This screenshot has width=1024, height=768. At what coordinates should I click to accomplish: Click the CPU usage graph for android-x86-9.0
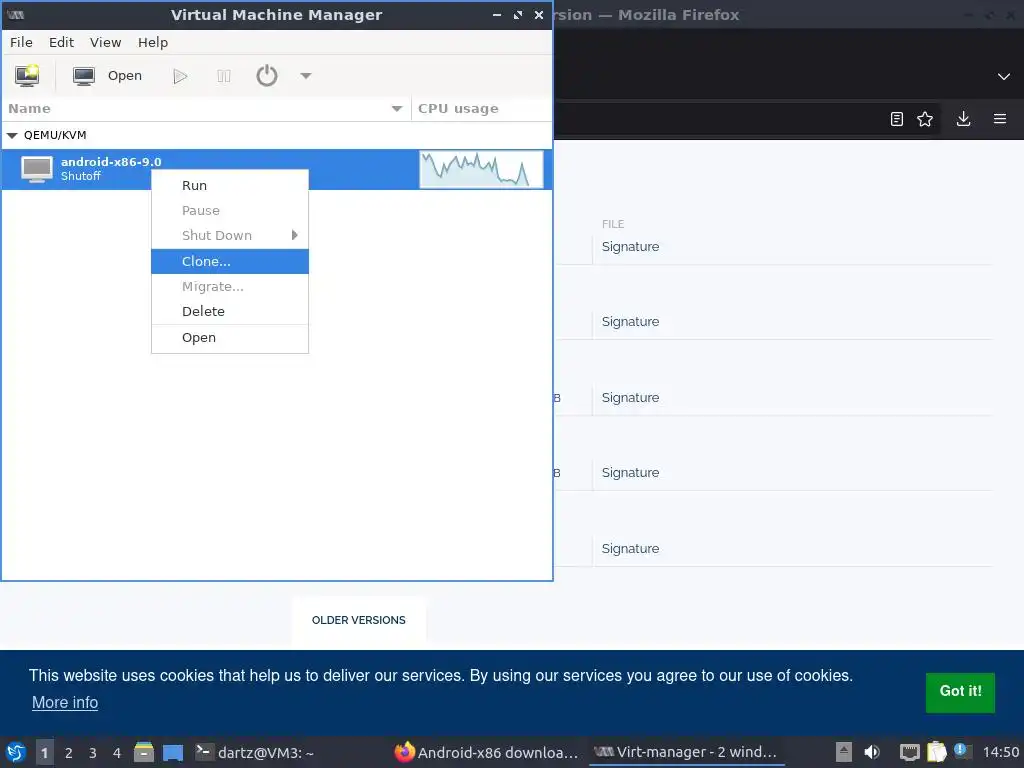481,169
